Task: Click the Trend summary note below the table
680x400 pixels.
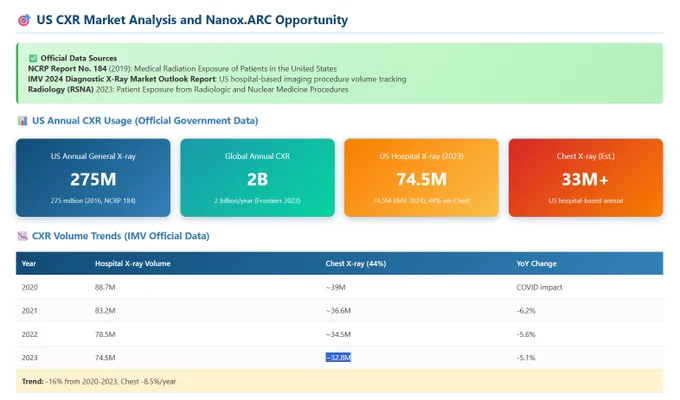Action: point(340,381)
